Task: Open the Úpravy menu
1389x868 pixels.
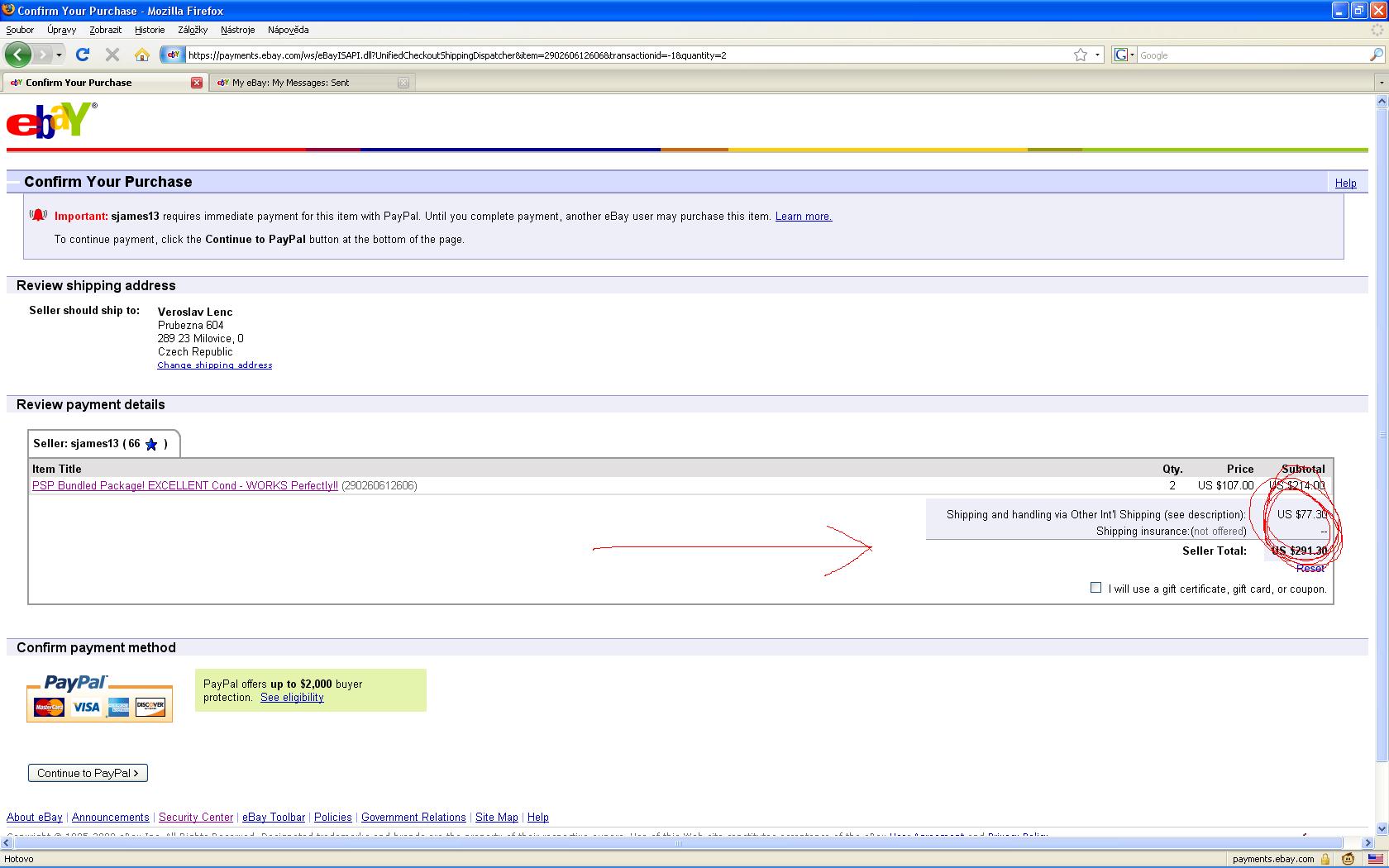Action: click(61, 30)
